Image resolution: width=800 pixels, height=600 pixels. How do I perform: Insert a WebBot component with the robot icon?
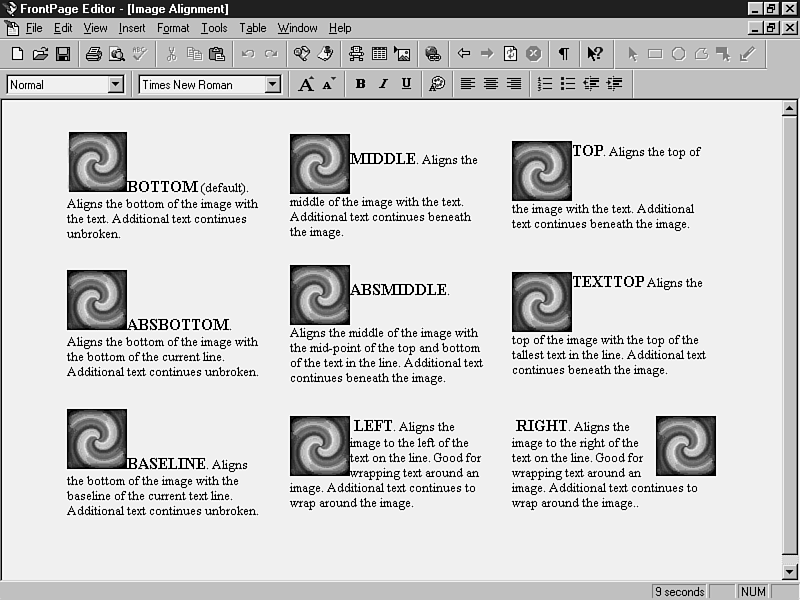tap(356, 54)
